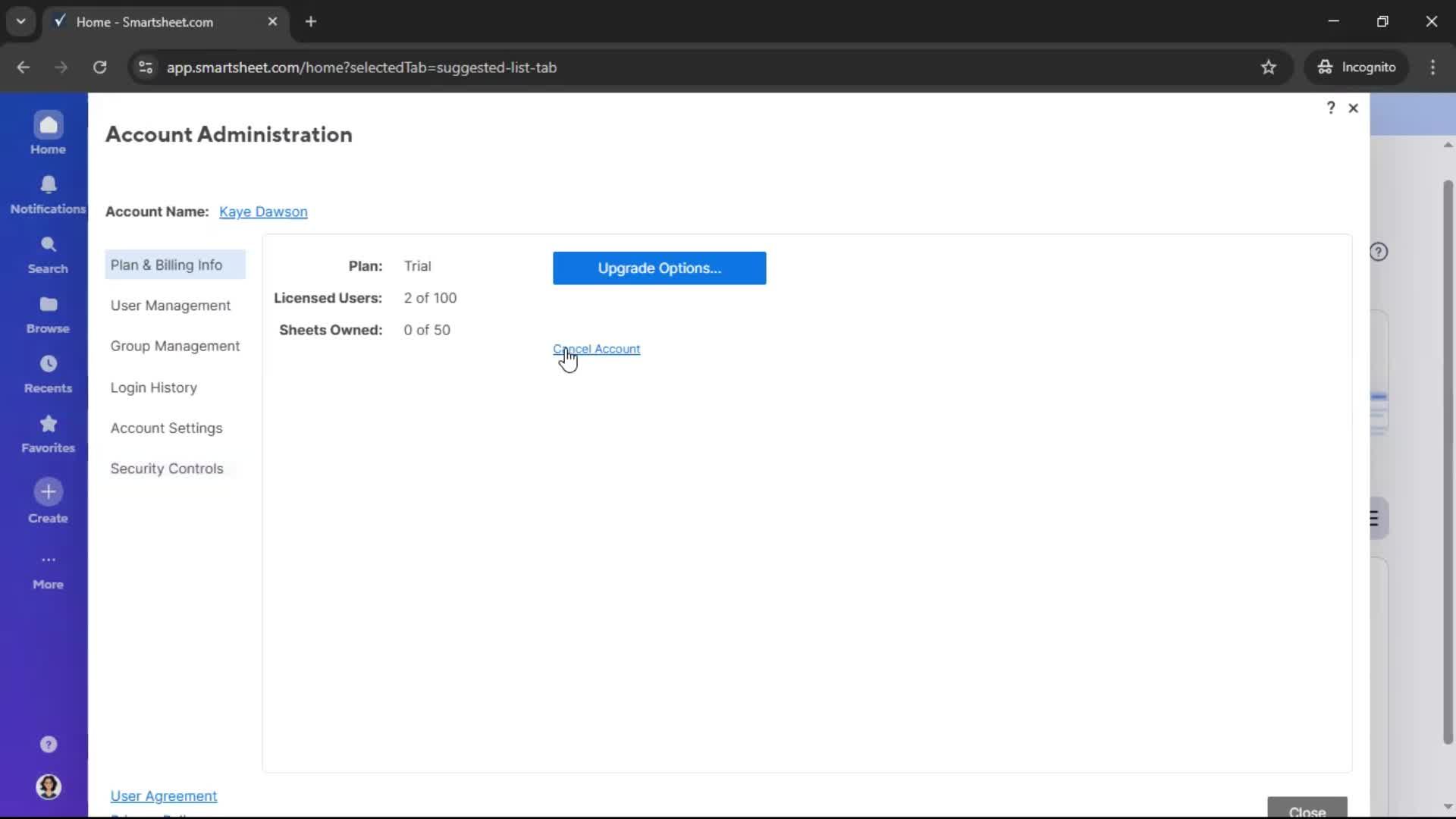Screen dimensions: 1456x819
Task: Open Notifications bell in sidebar
Action: click(48, 185)
